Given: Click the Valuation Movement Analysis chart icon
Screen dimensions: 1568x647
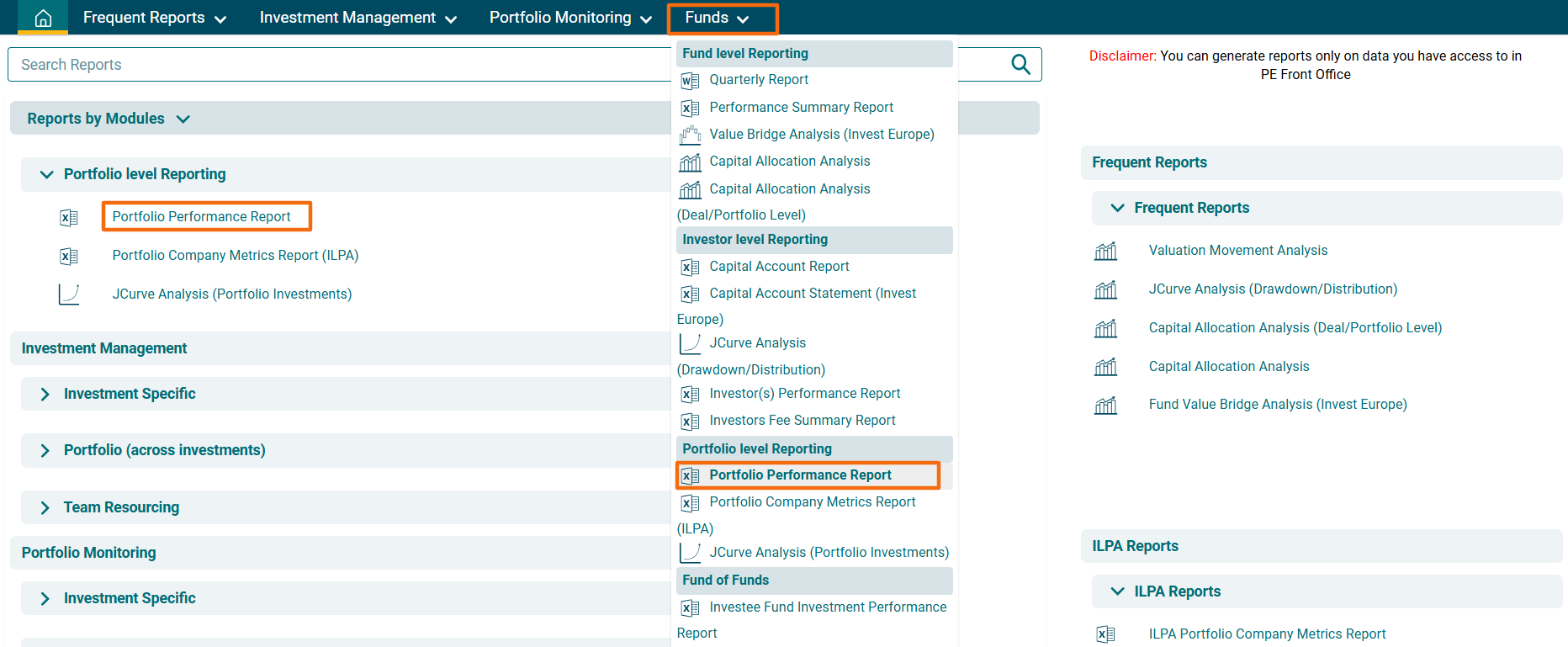Looking at the screenshot, I should (1105, 251).
